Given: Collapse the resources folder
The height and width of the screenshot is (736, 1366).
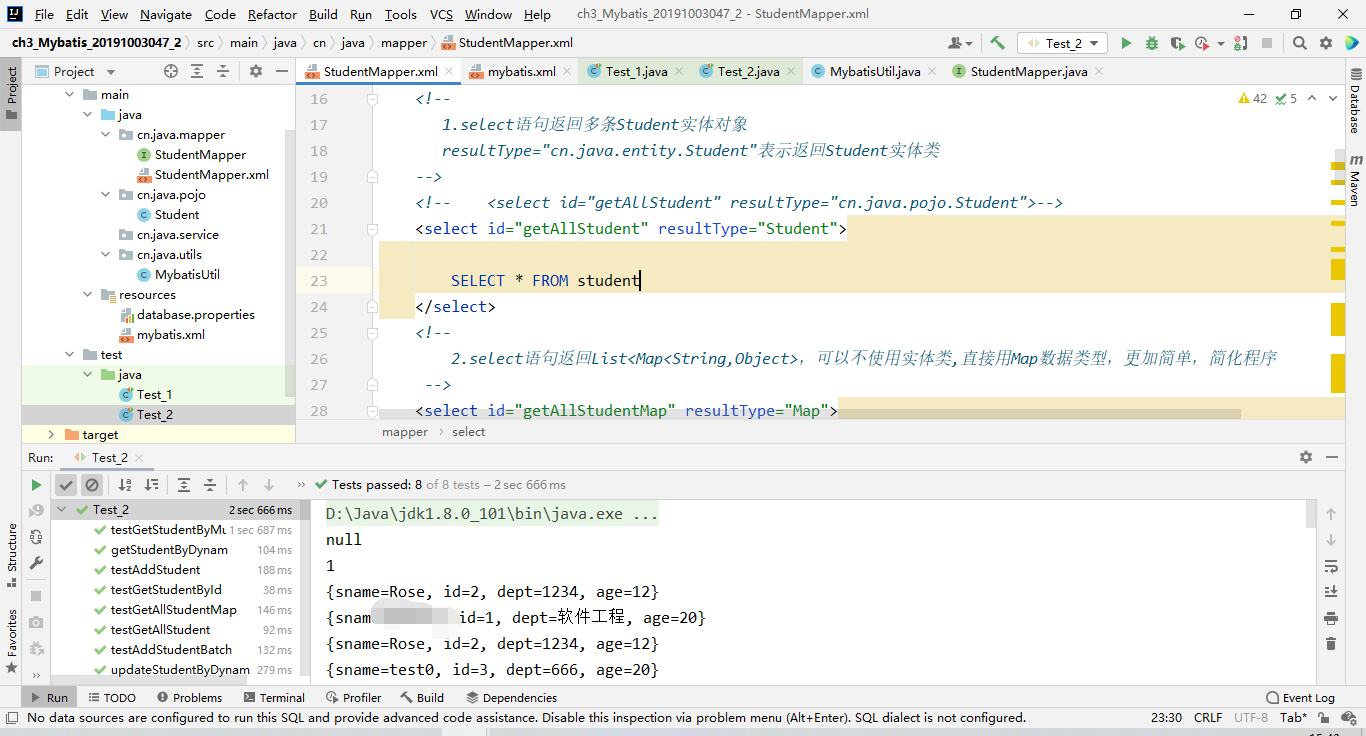Looking at the screenshot, I should (88, 295).
